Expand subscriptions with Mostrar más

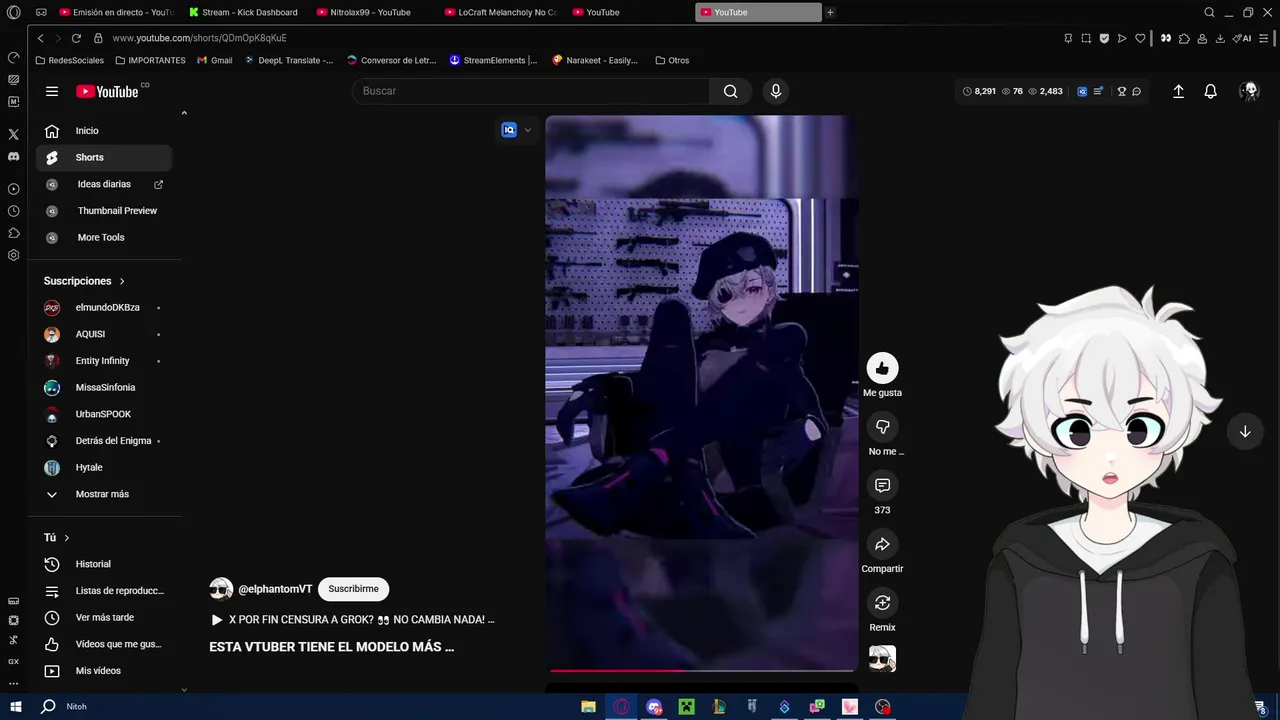click(x=104, y=494)
